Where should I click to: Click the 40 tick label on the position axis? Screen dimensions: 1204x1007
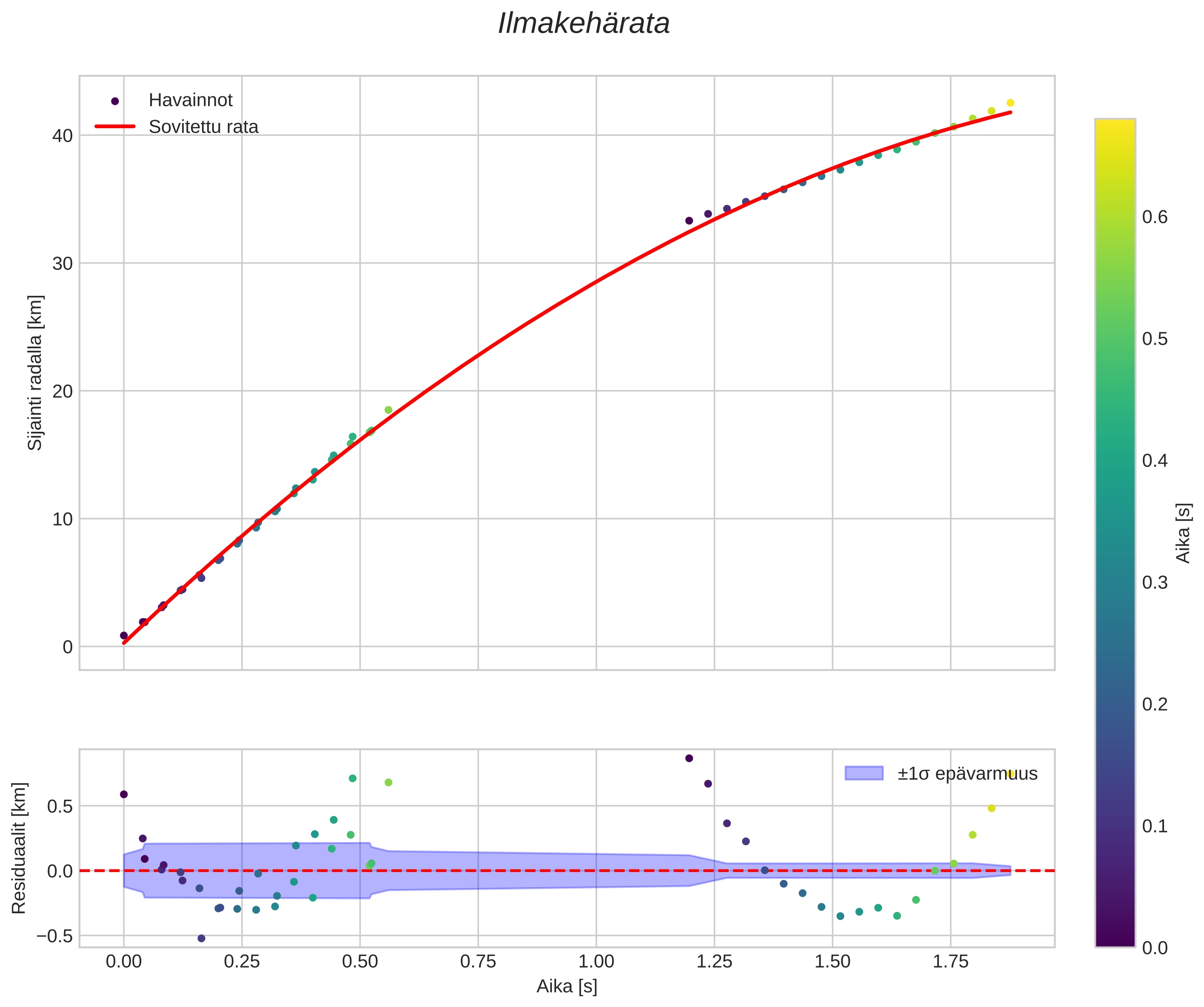coord(63,136)
